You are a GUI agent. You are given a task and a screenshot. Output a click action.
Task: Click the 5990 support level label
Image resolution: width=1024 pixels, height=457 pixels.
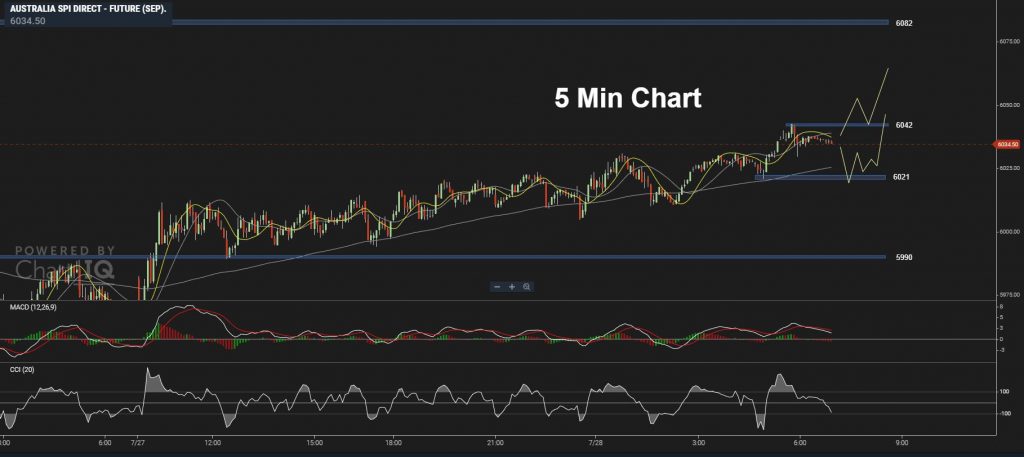click(904, 257)
